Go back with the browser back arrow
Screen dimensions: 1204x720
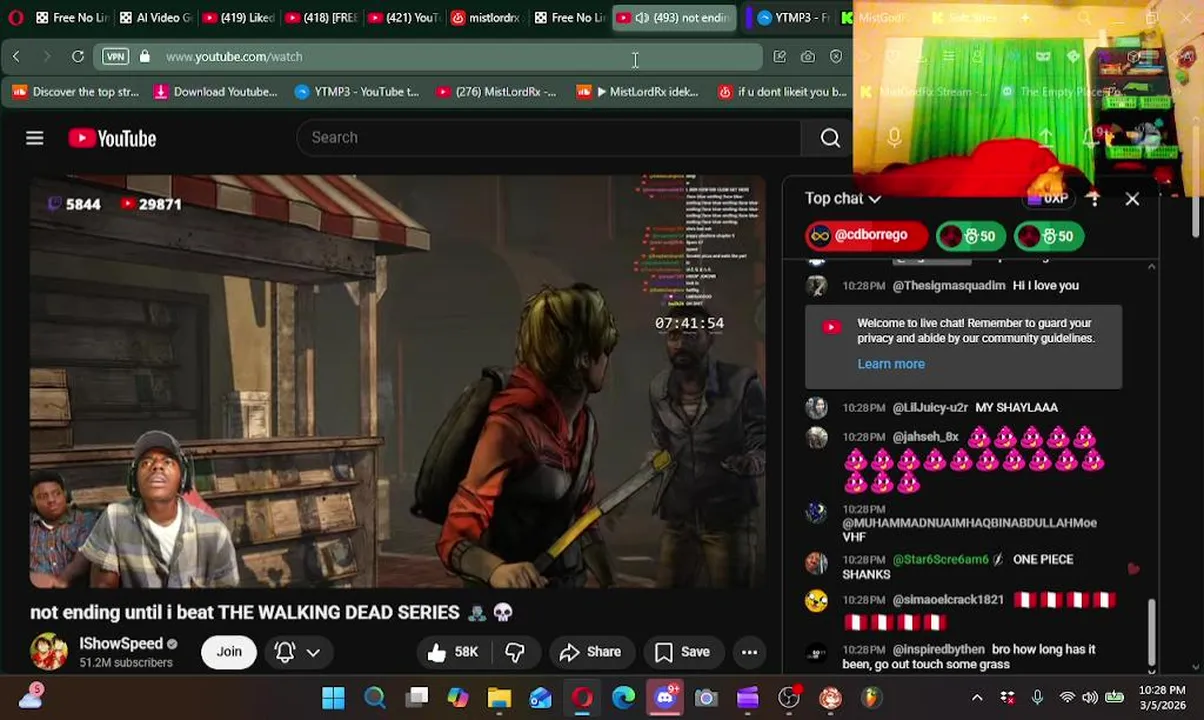point(16,57)
